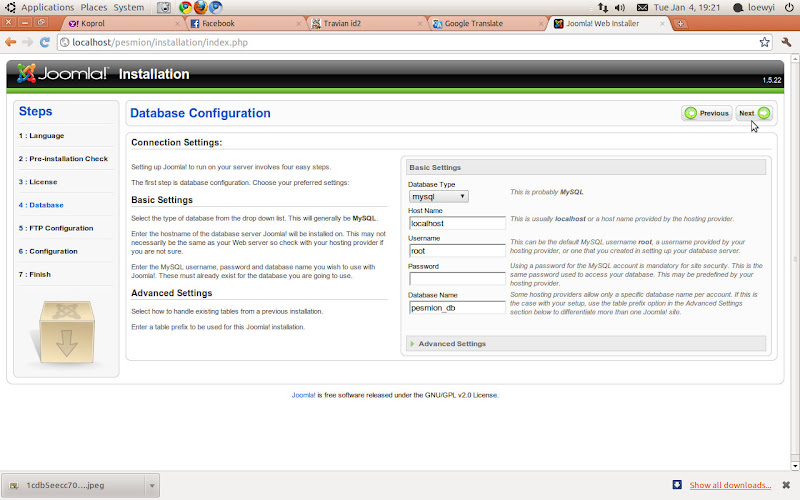The image size is (800, 500).
Task: Click step '6 : Configuration'
Action: click(48, 251)
